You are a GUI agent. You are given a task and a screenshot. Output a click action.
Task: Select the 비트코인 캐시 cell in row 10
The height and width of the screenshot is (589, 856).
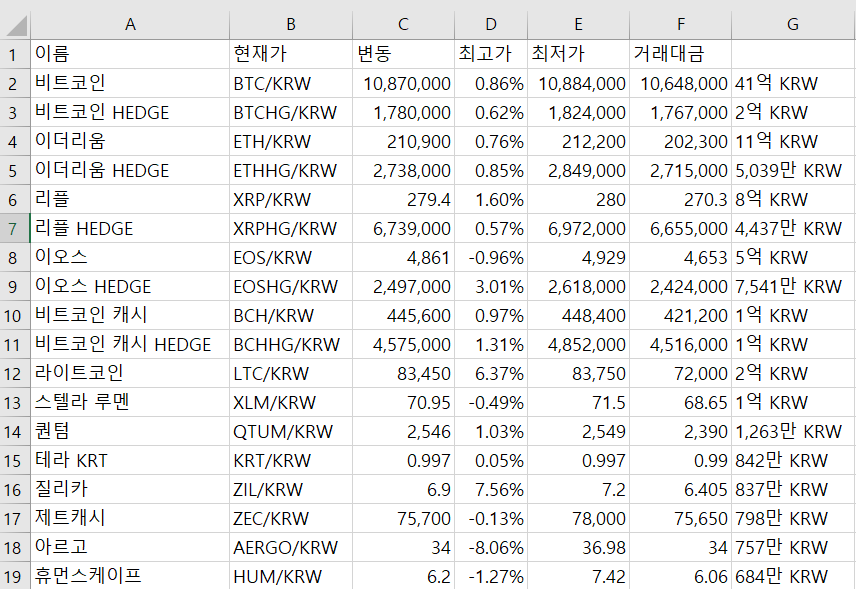coord(130,314)
